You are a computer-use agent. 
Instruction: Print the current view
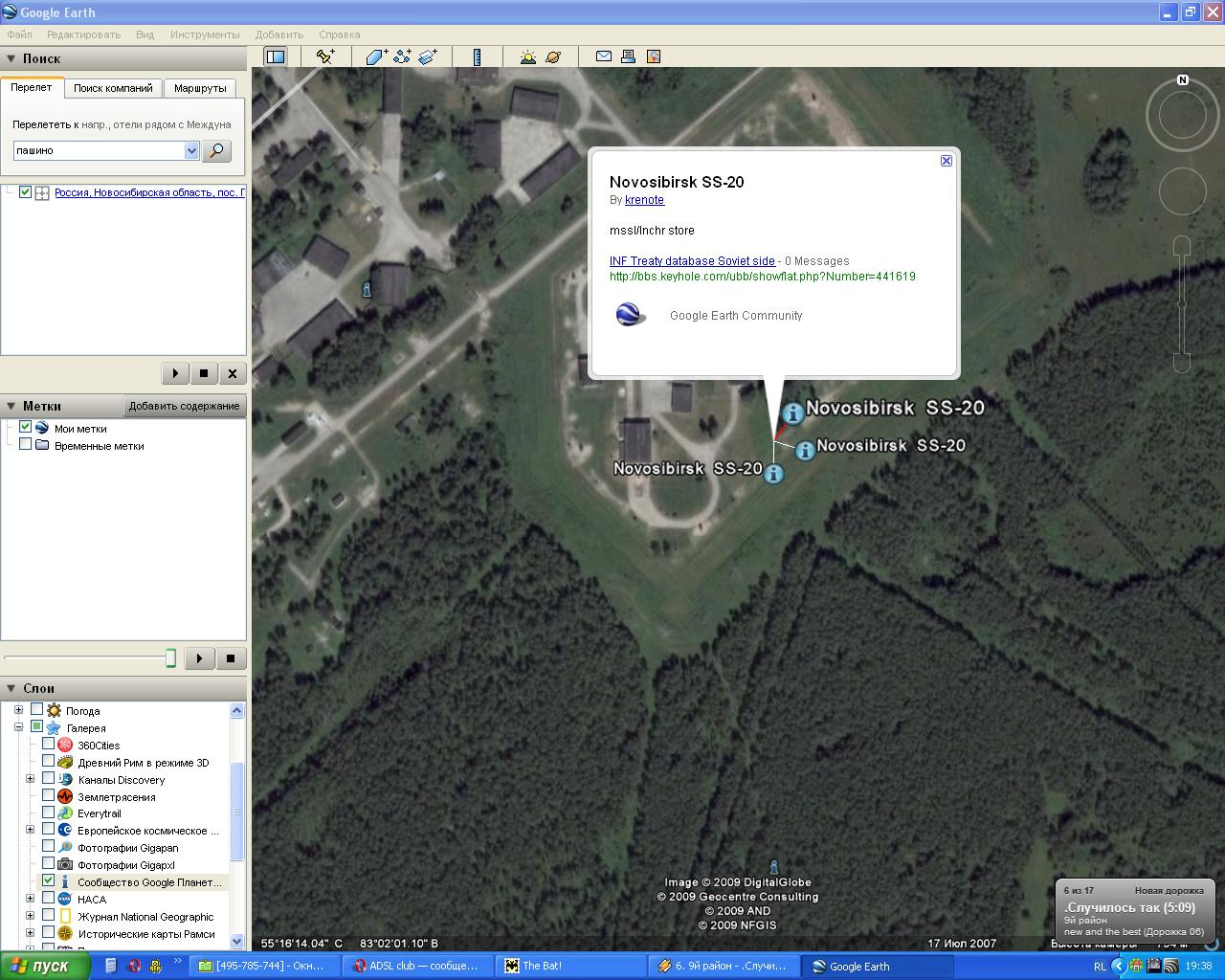[629, 56]
